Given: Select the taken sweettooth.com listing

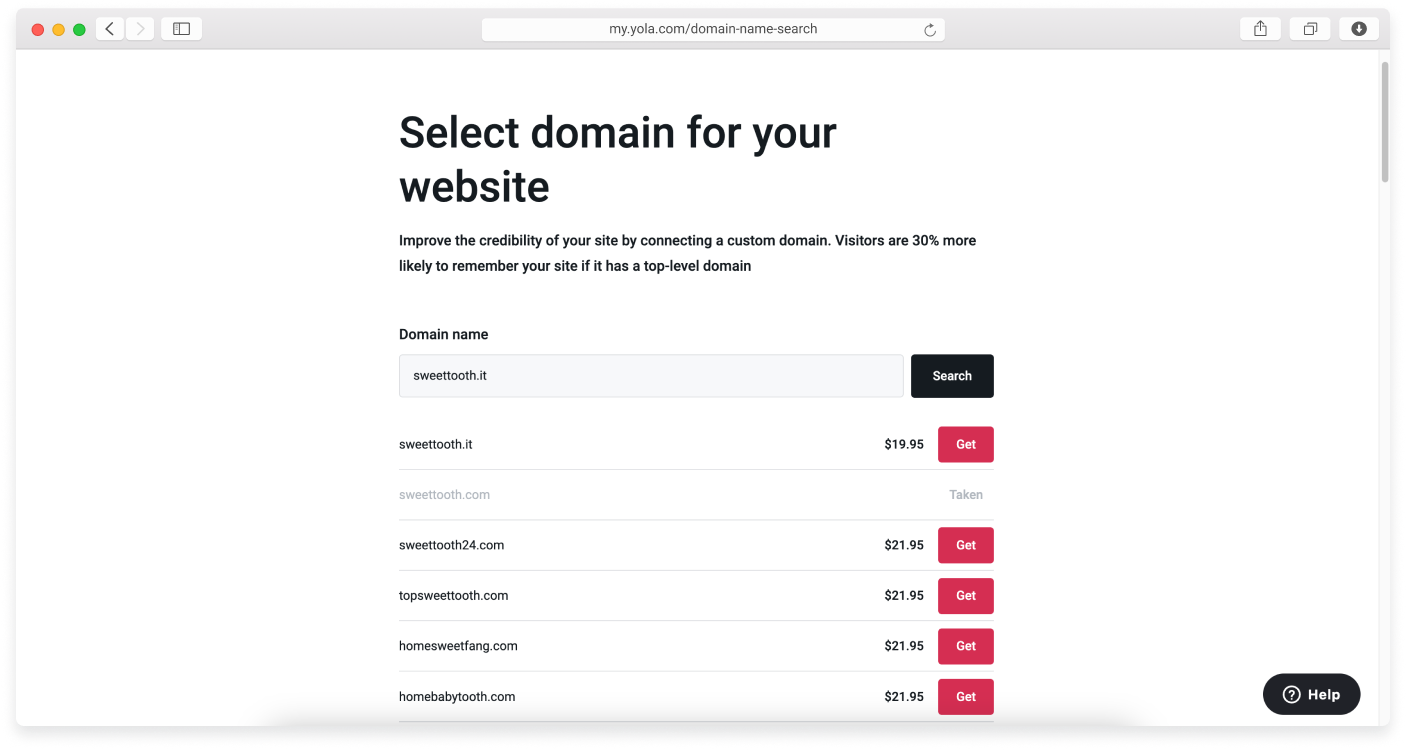Looking at the screenshot, I should coord(445,494).
